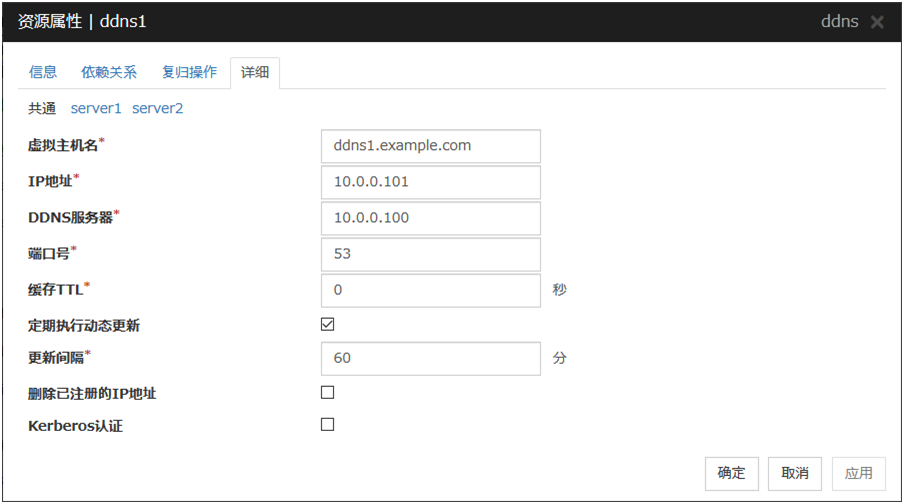
Task: Select the 复归操作 tab
Action: (189, 72)
